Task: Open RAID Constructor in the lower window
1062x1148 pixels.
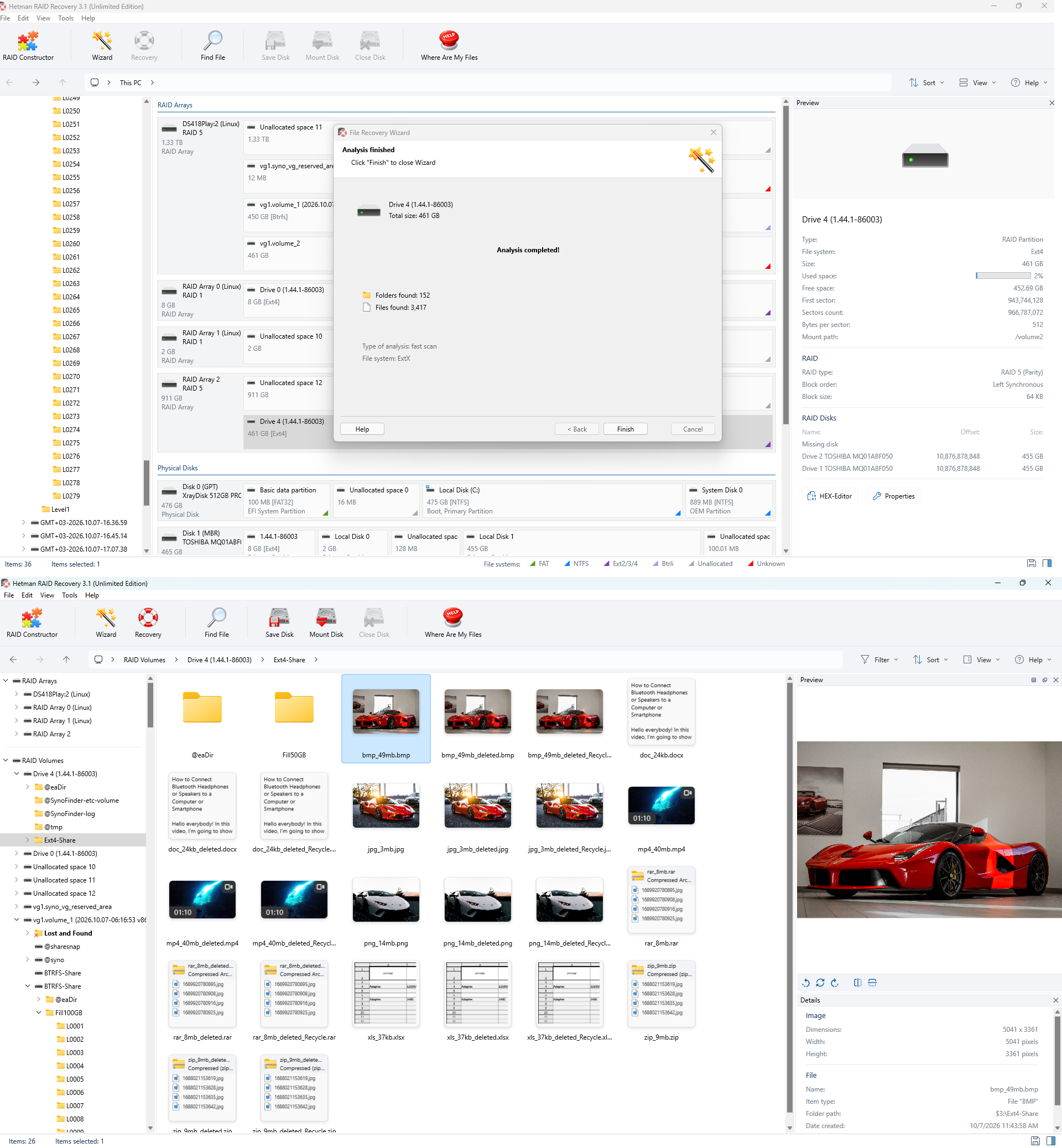Action: tap(32, 622)
